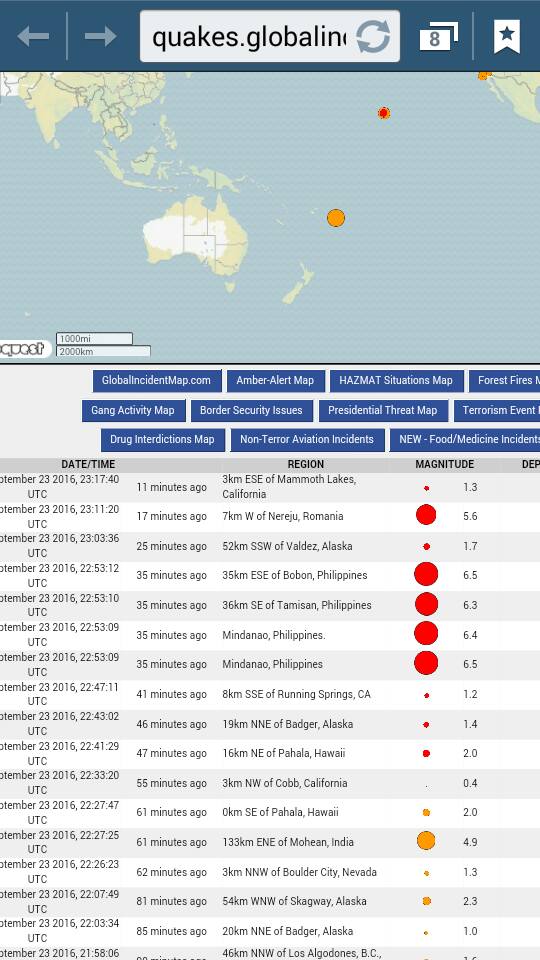Viewport: 540px width, 960px height.
Task: Select '133km ENE of Mohean, India' entry
Action: coord(288,842)
